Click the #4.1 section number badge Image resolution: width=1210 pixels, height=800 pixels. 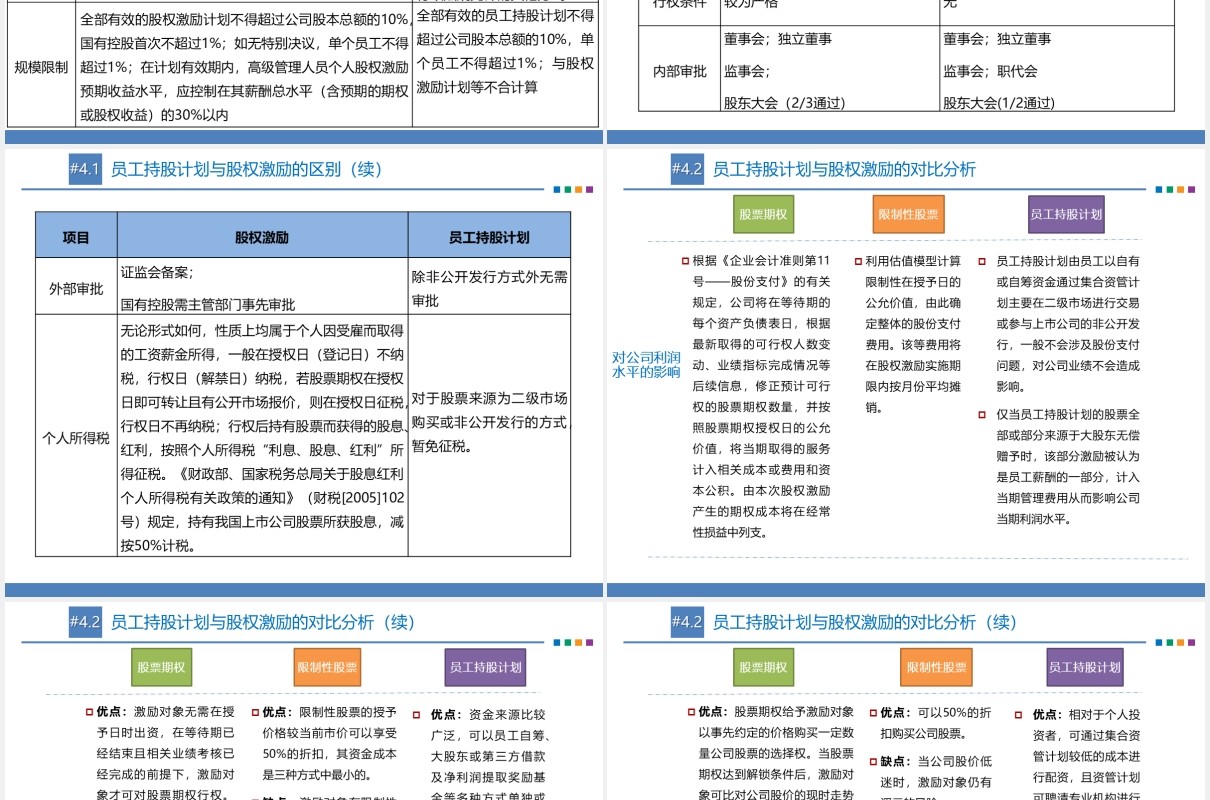(85, 169)
